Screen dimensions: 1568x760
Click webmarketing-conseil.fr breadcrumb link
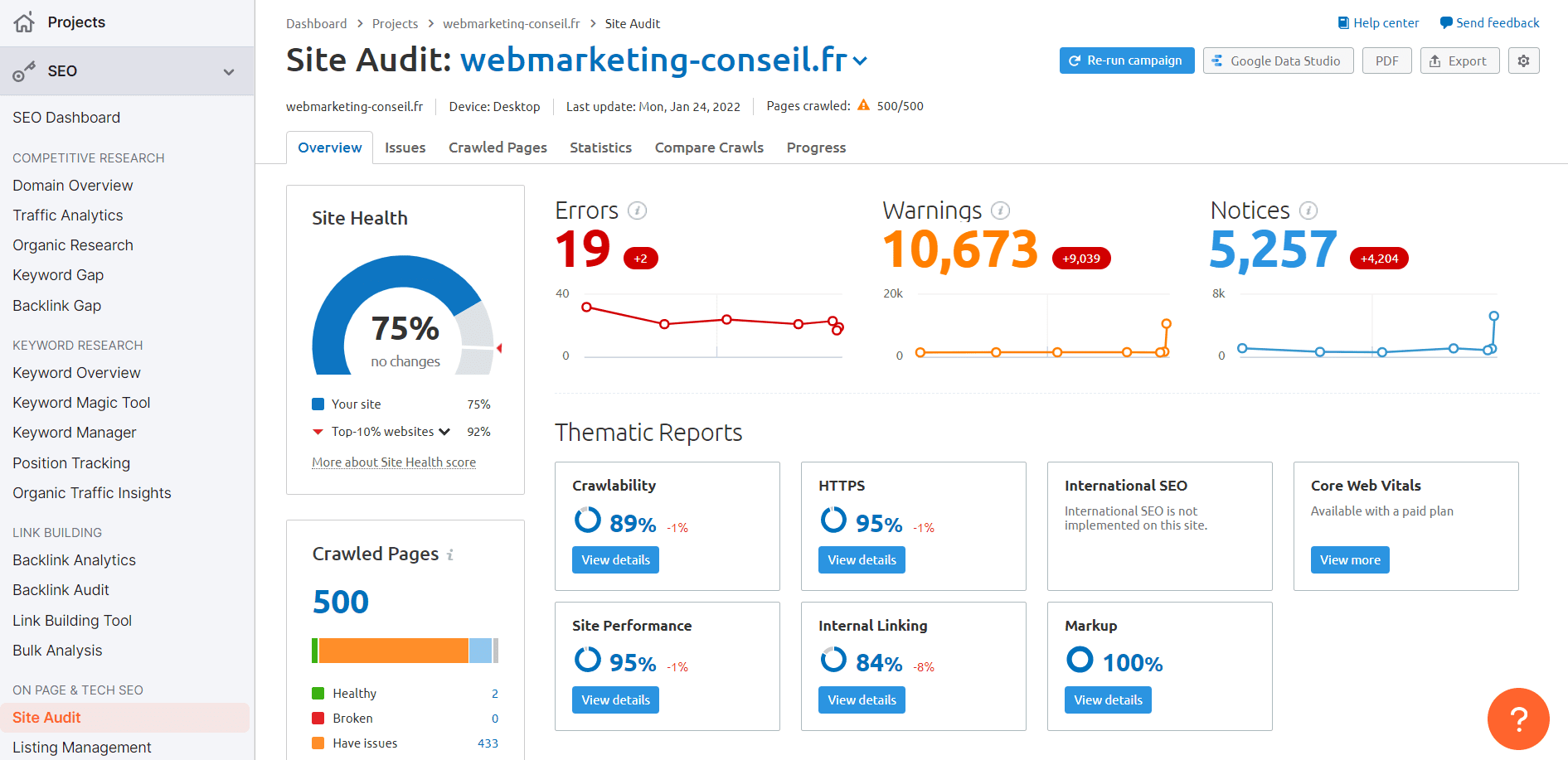pyautogui.click(x=512, y=24)
